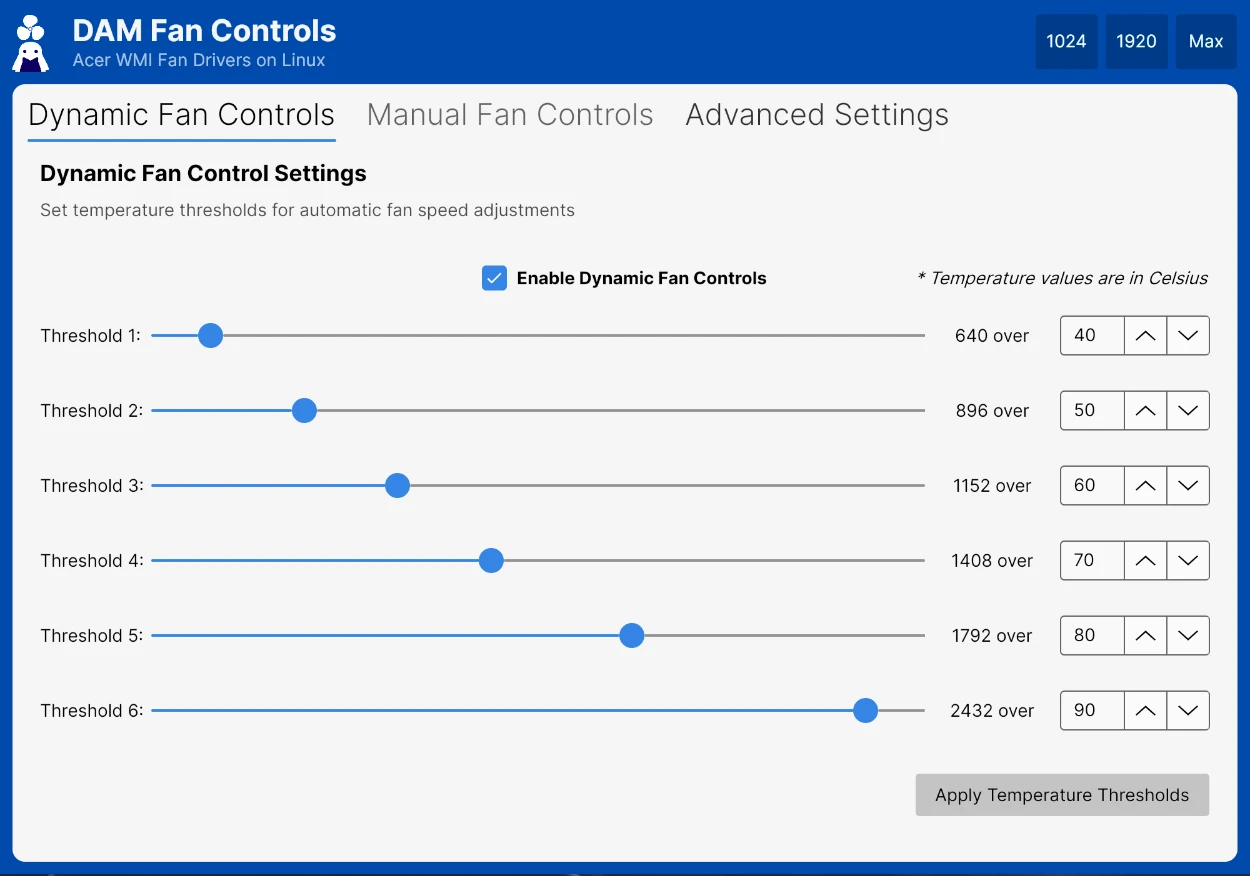Click the '640 over' speed label
Image resolution: width=1250 pixels, height=876 pixels.
(992, 336)
